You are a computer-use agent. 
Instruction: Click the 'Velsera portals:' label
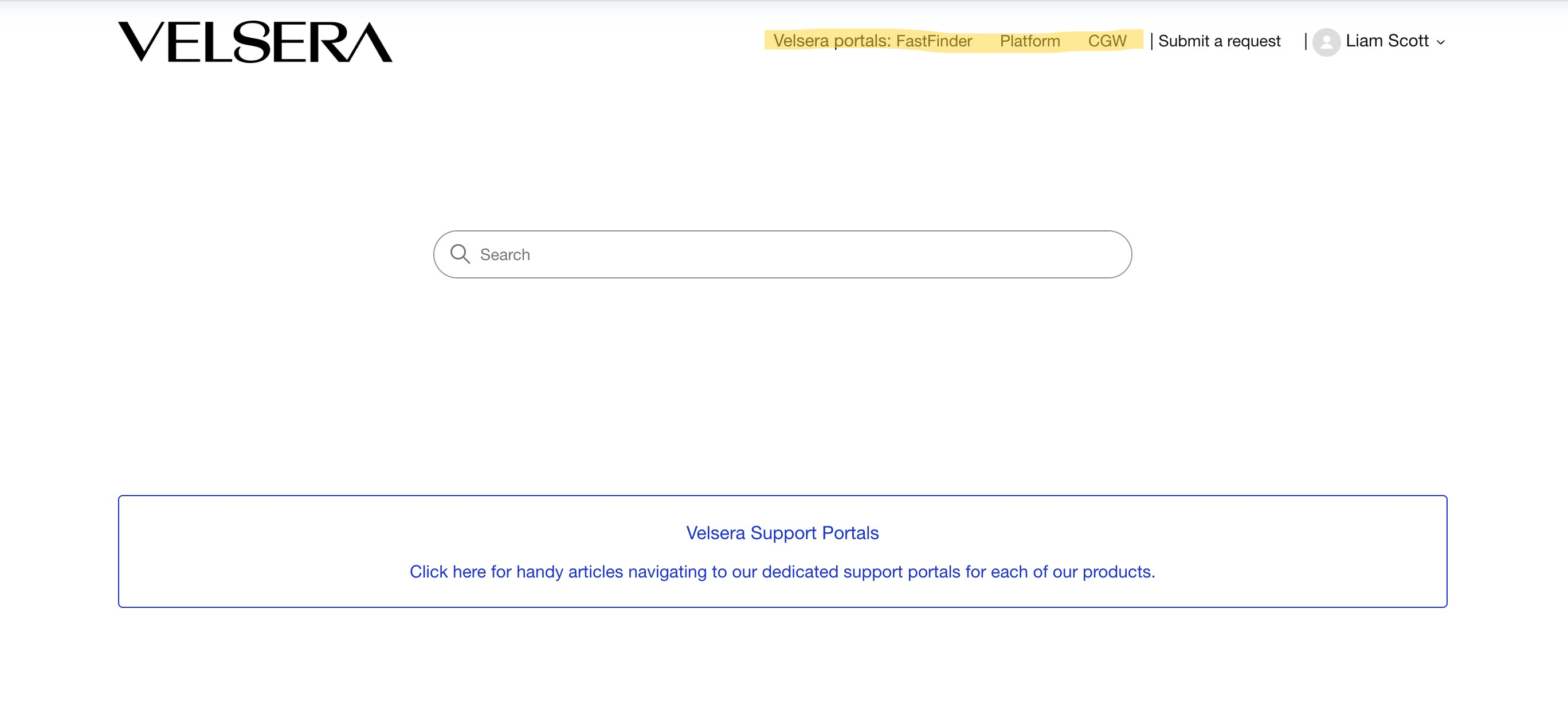pyautogui.click(x=832, y=41)
